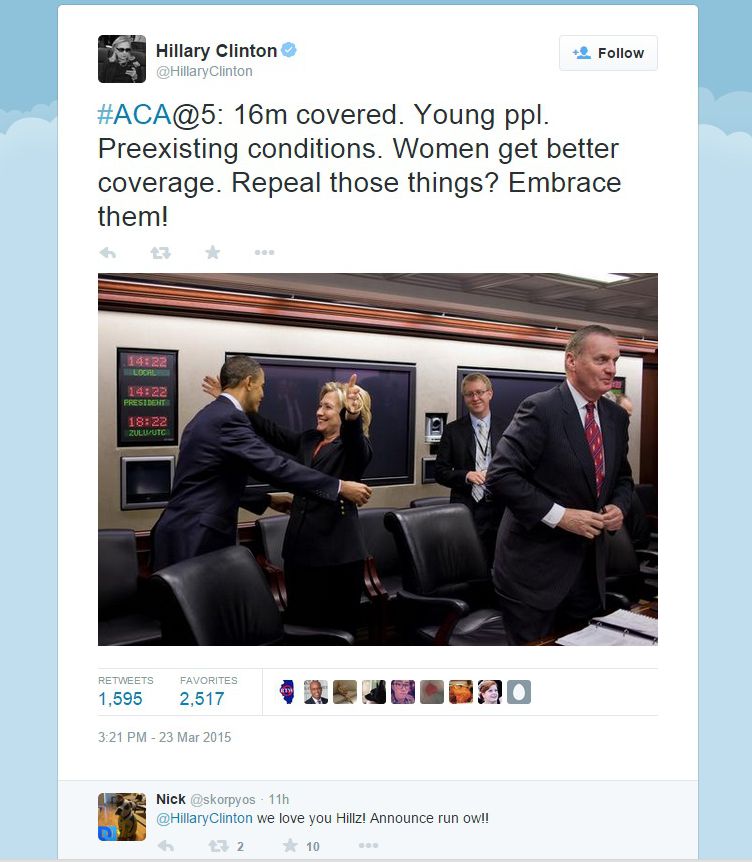Follow Hillary Clinton
752x862 pixels.
coord(608,53)
